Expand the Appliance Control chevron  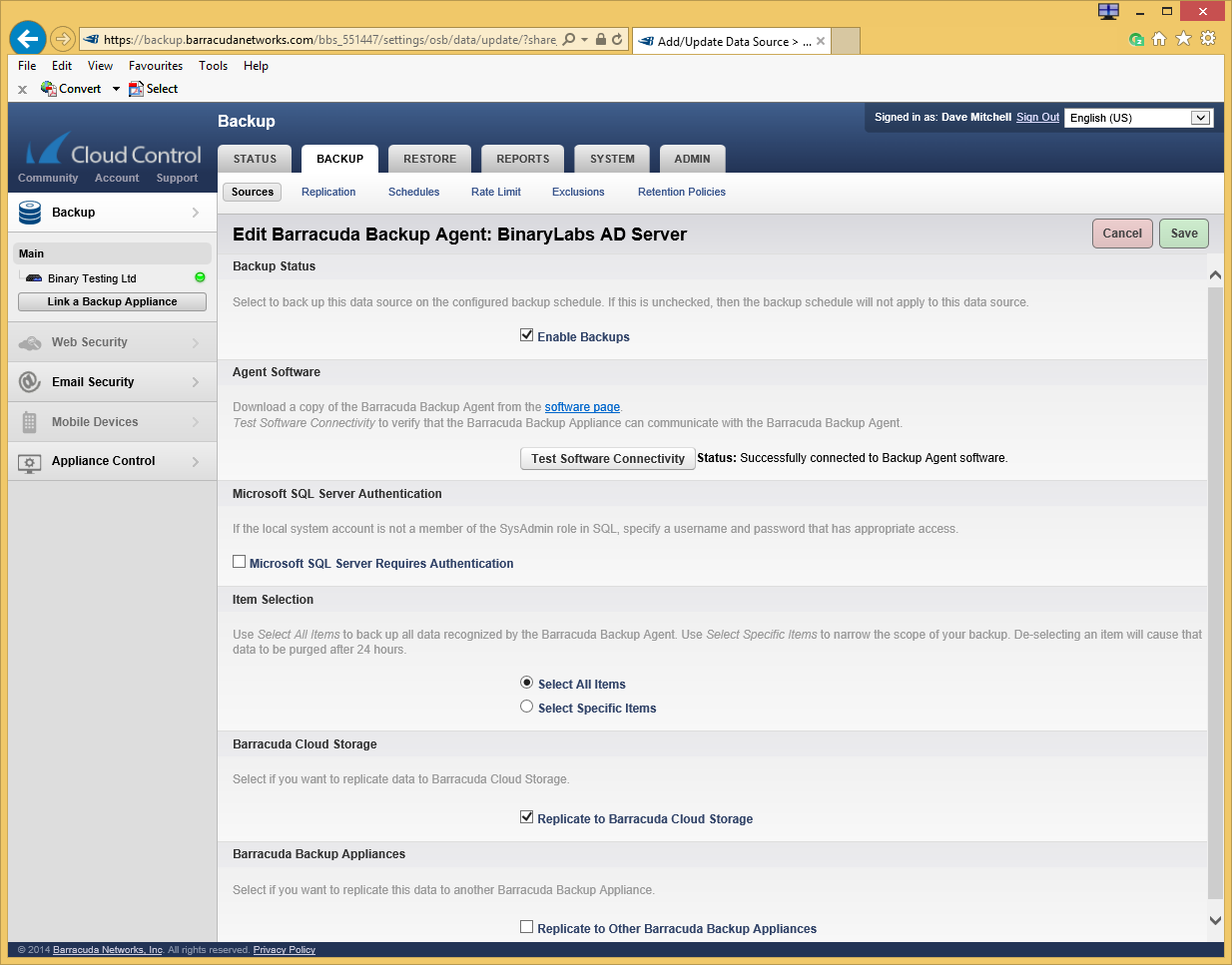pyautogui.click(x=196, y=462)
